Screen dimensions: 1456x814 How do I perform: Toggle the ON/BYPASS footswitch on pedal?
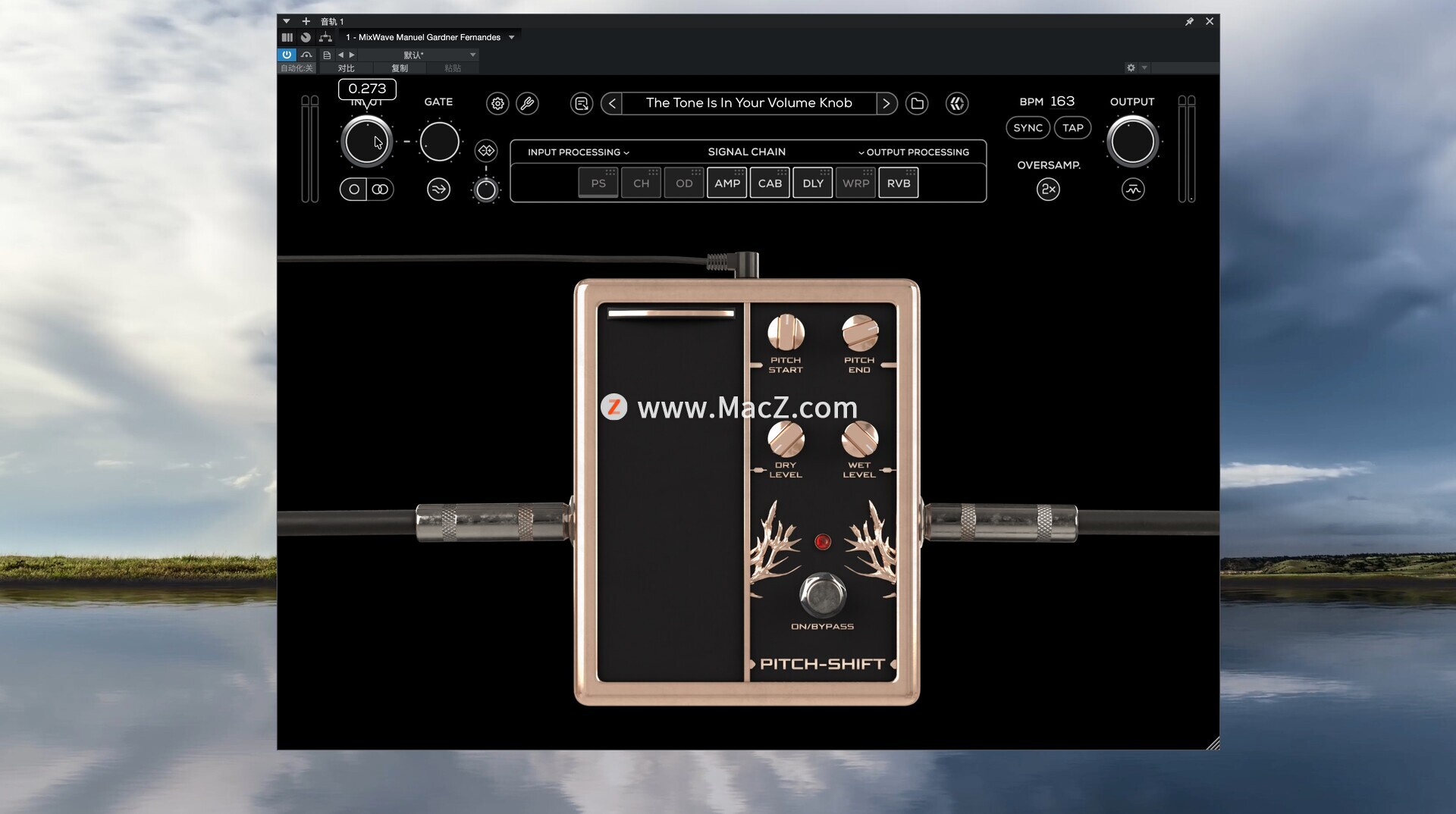[x=822, y=595]
